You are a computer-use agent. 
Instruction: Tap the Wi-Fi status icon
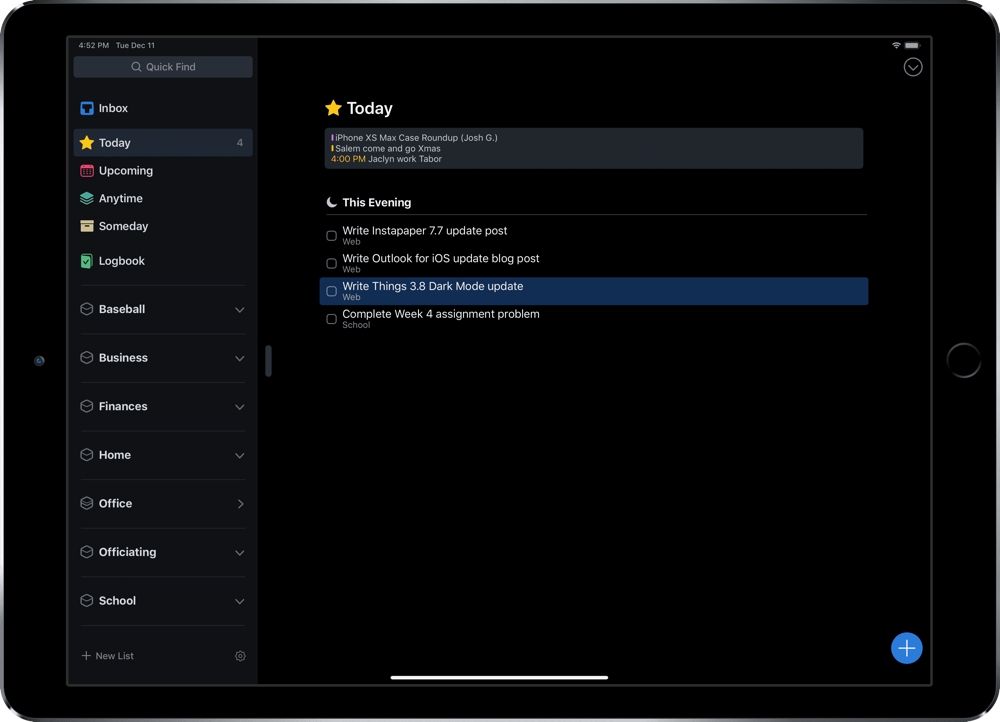[x=896, y=45]
